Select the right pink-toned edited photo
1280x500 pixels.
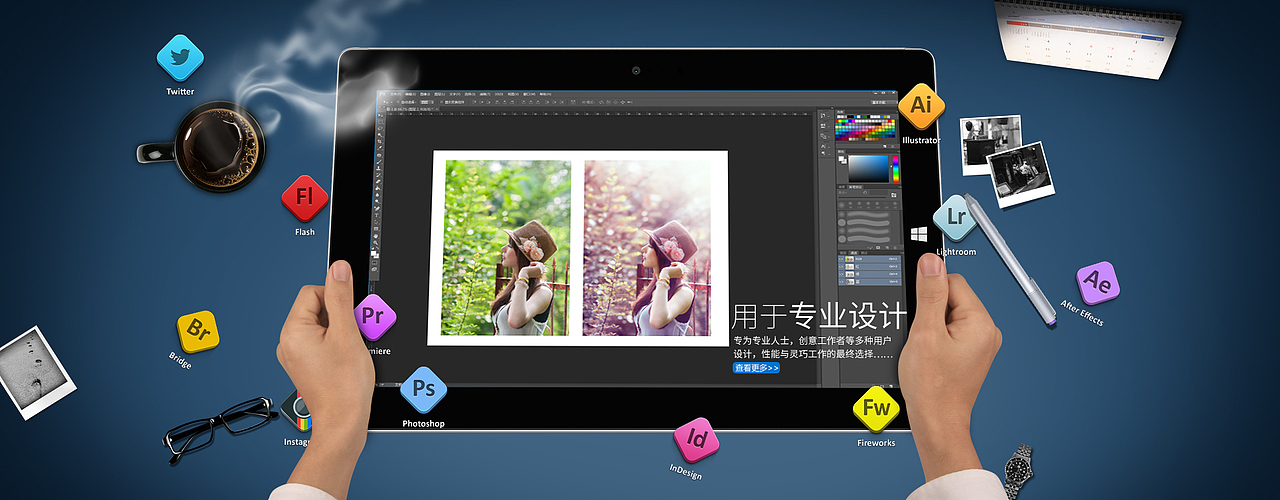(x=647, y=248)
